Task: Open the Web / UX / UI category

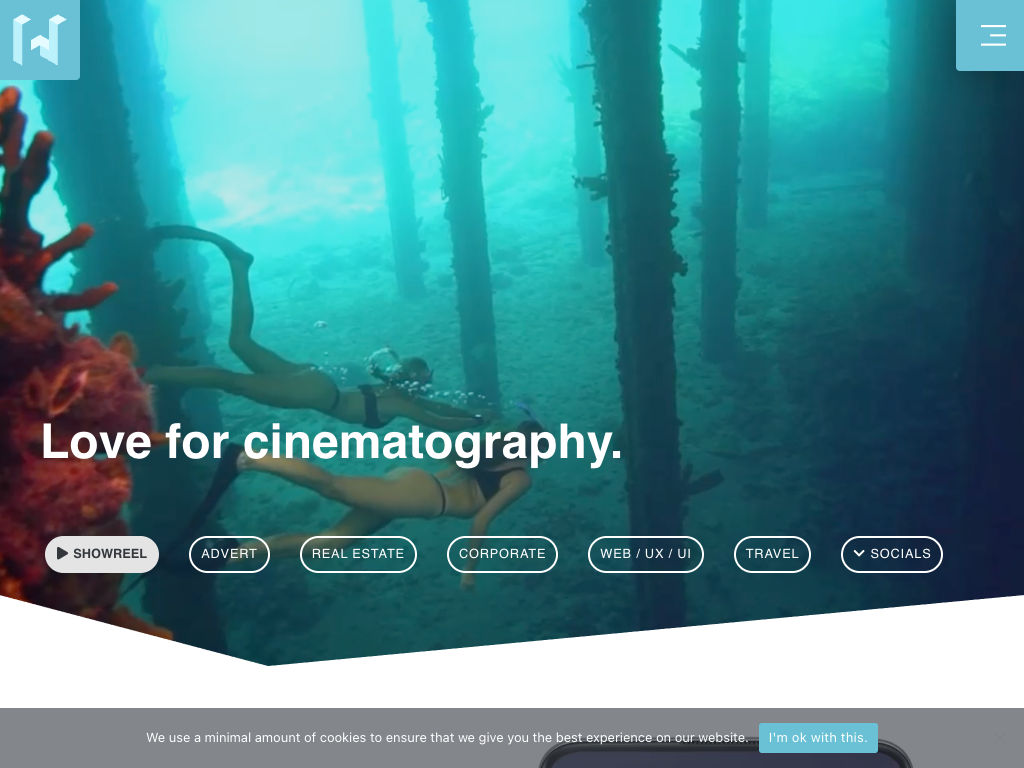Action: coord(645,554)
